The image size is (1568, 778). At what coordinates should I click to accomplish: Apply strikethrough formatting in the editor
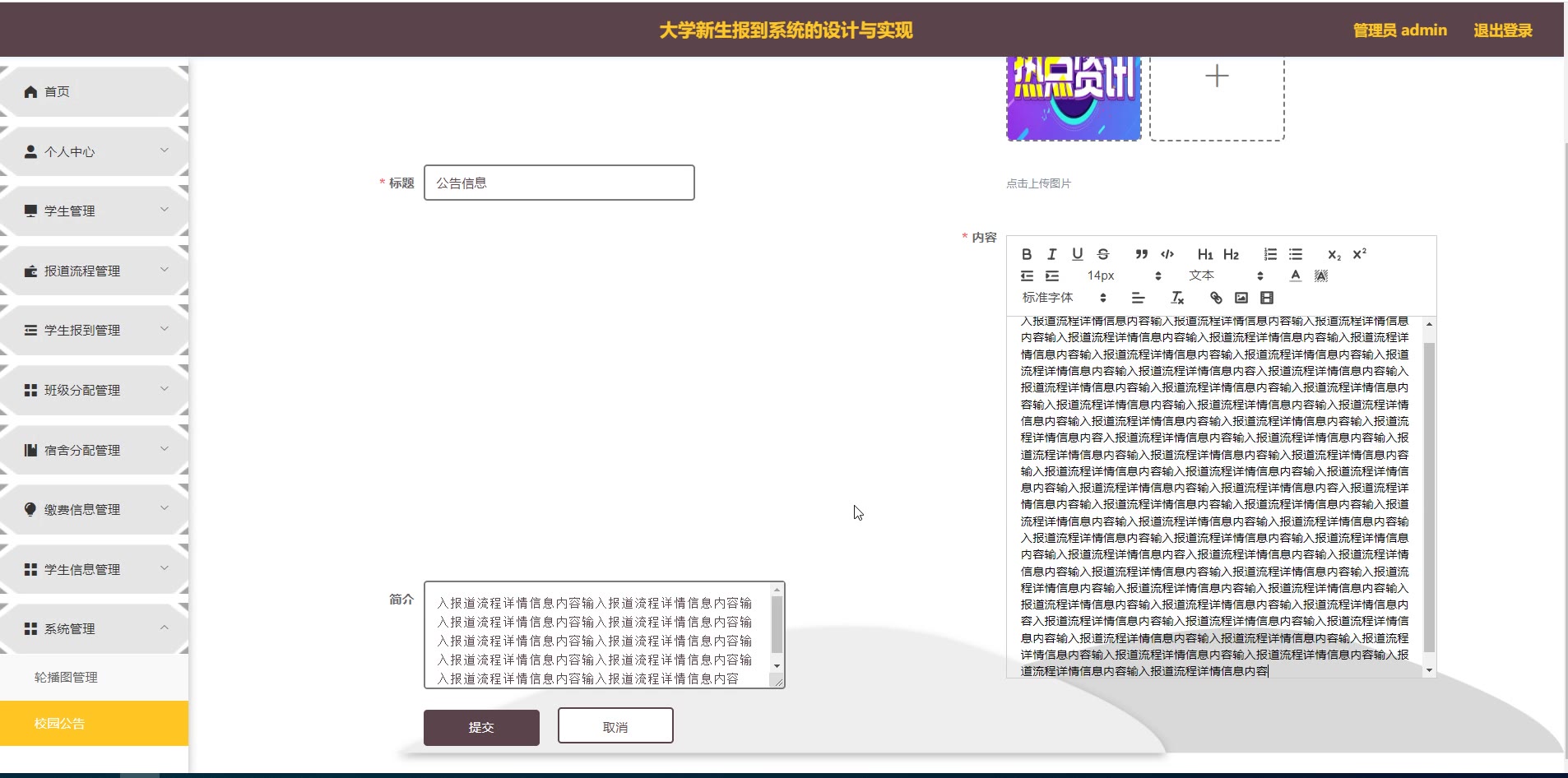click(1103, 254)
